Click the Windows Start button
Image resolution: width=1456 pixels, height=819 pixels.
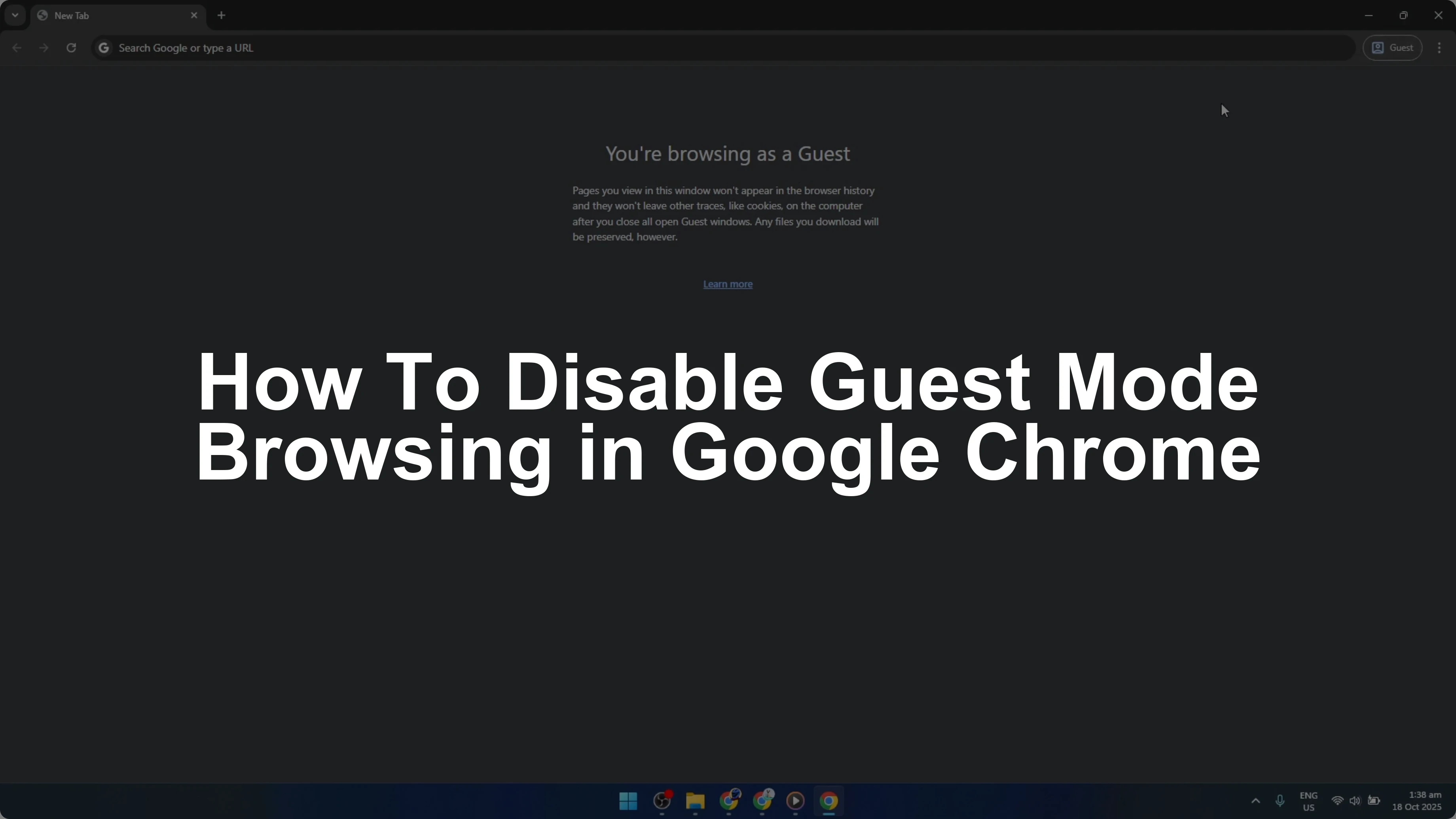(x=628, y=801)
